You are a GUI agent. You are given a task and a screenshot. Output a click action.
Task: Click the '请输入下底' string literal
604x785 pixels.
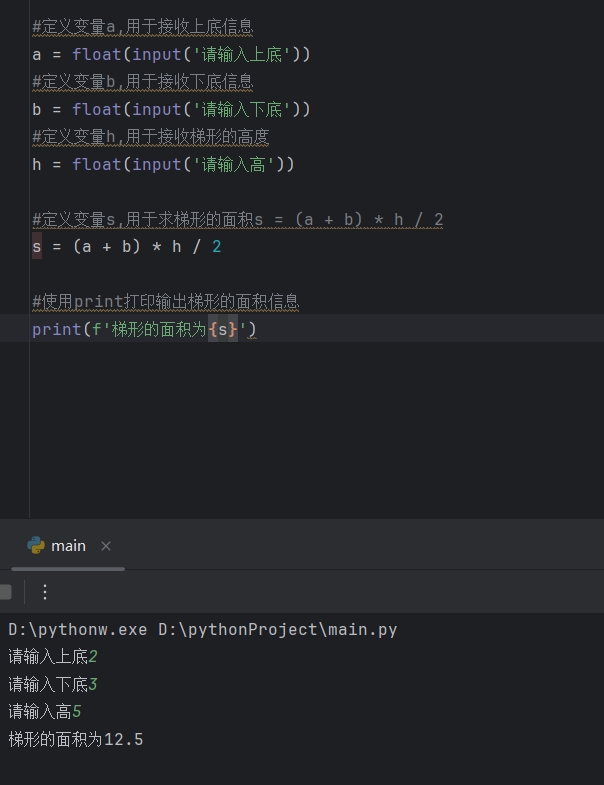point(241,109)
